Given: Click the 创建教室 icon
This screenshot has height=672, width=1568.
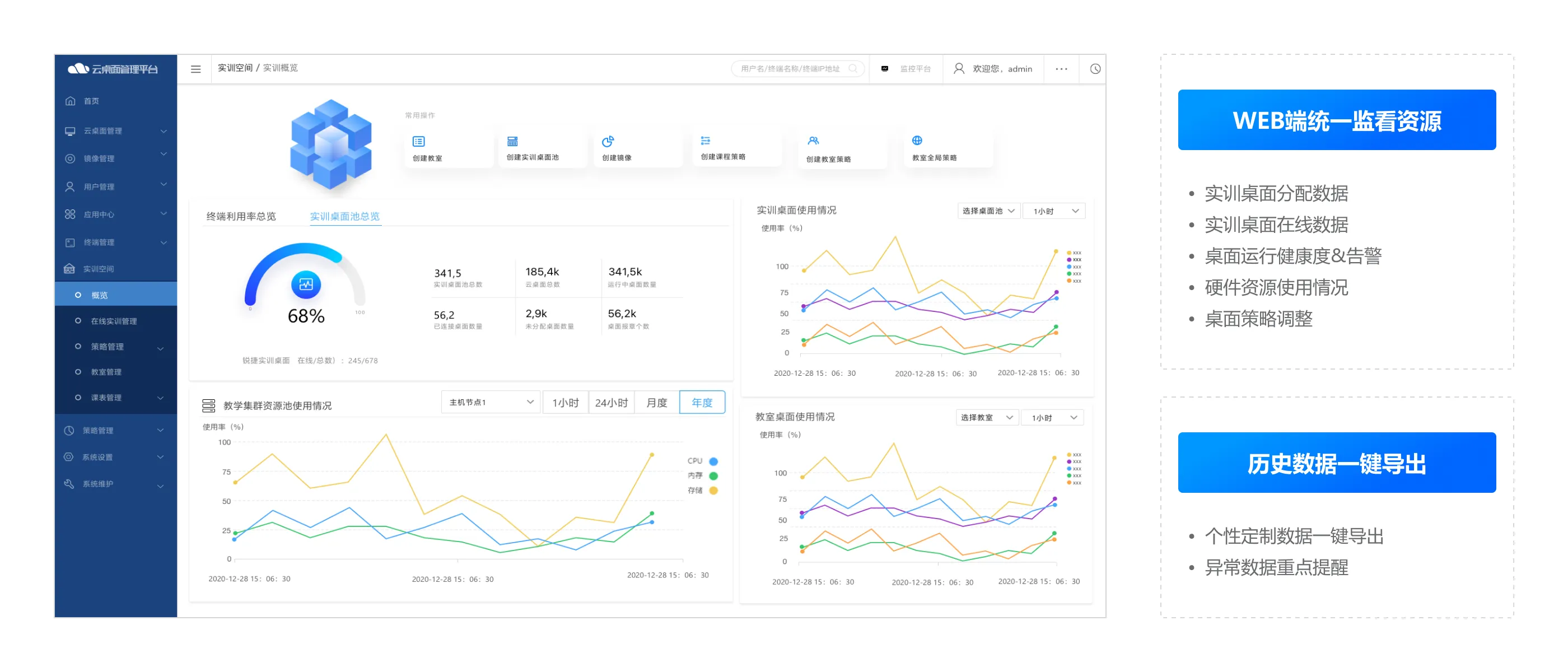Looking at the screenshot, I should coord(418,141).
